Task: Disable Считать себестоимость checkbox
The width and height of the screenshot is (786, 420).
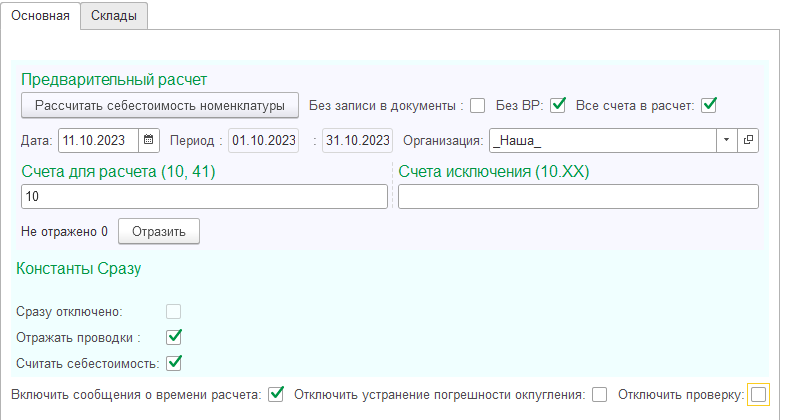Action: coord(174,363)
